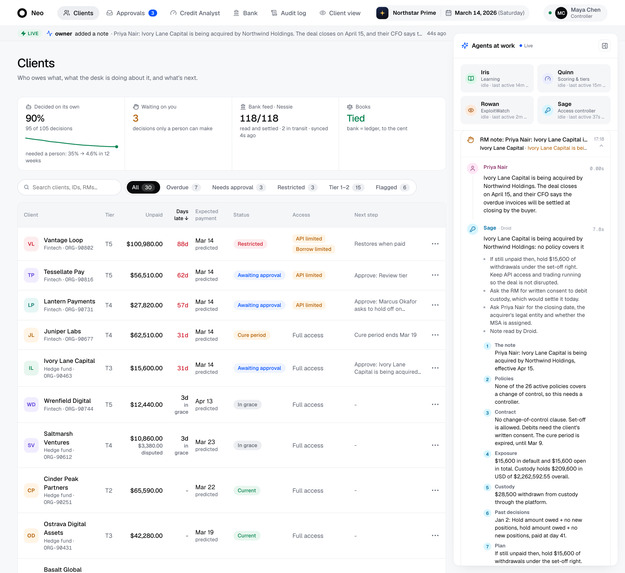The image size is (625, 573).
Task: Filter by Tier 1–2
Action: [x=346, y=187]
